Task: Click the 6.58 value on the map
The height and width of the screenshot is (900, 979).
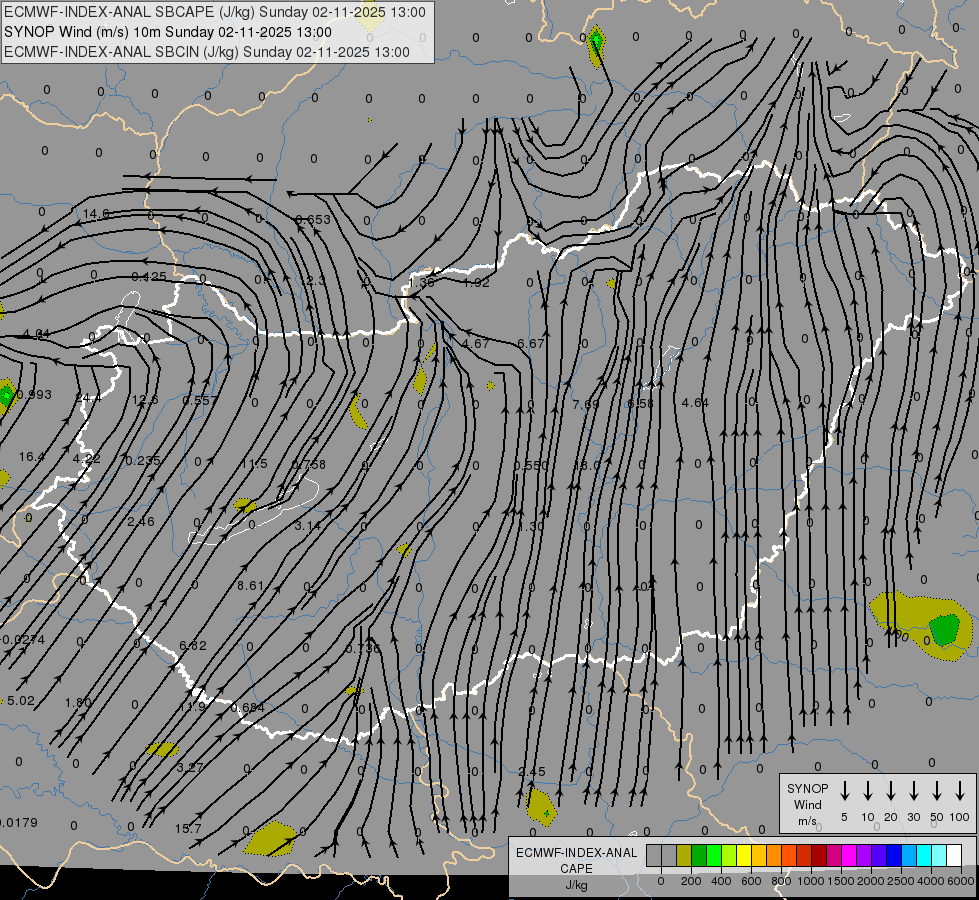Action: click(640, 403)
